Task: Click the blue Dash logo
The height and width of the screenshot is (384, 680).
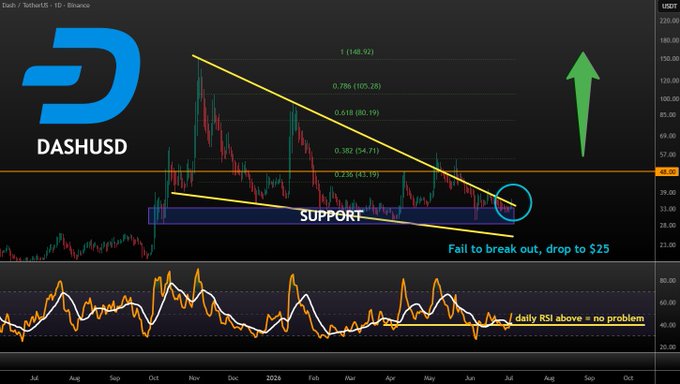Action: point(82,75)
